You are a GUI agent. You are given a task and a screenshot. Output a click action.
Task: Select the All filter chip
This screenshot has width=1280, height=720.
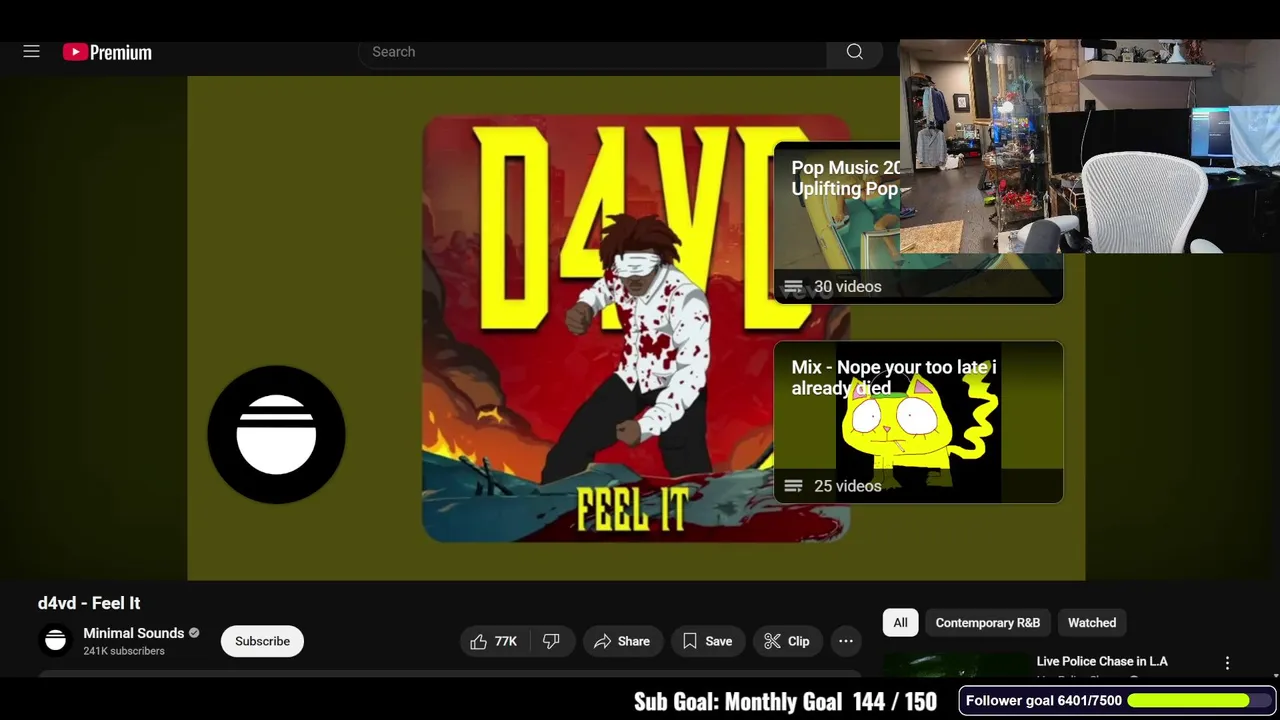(900, 622)
